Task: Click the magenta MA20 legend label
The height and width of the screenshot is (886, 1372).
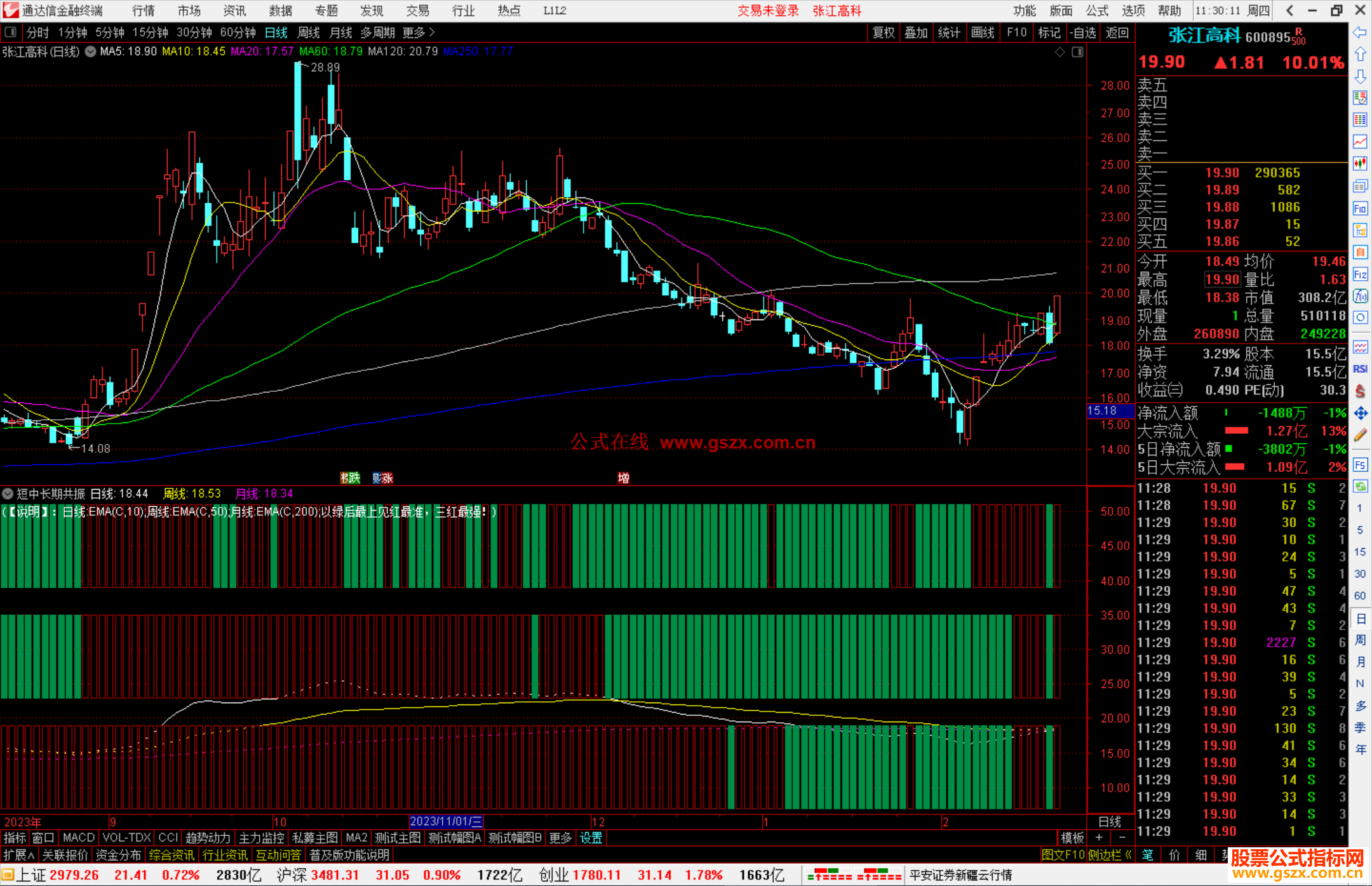Action: pyautogui.click(x=262, y=51)
